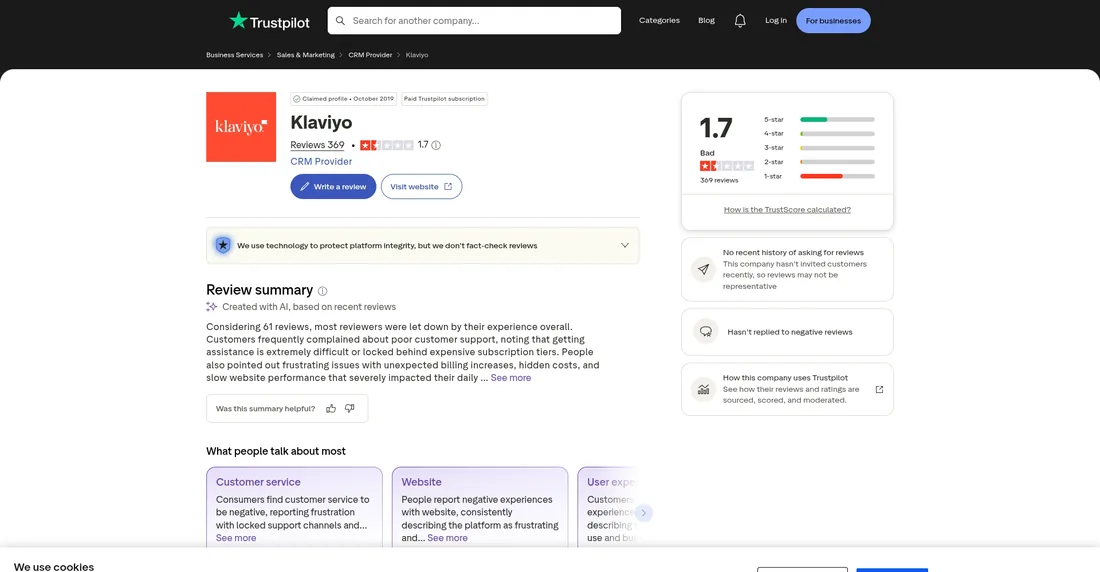Open the Website topic card title
1100x572 pixels.
(422, 482)
